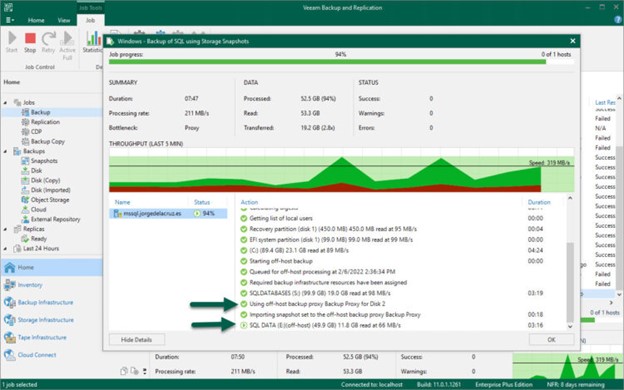The image size is (624, 390).
Task: Close the backup job statistics dialog
Action: tap(573, 41)
